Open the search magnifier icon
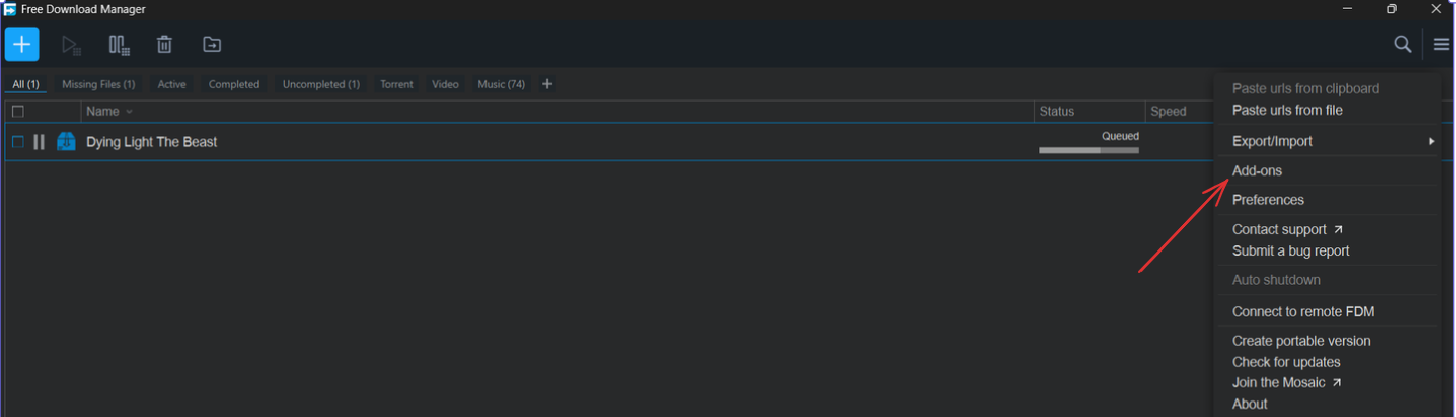The image size is (1456, 417). [1403, 44]
